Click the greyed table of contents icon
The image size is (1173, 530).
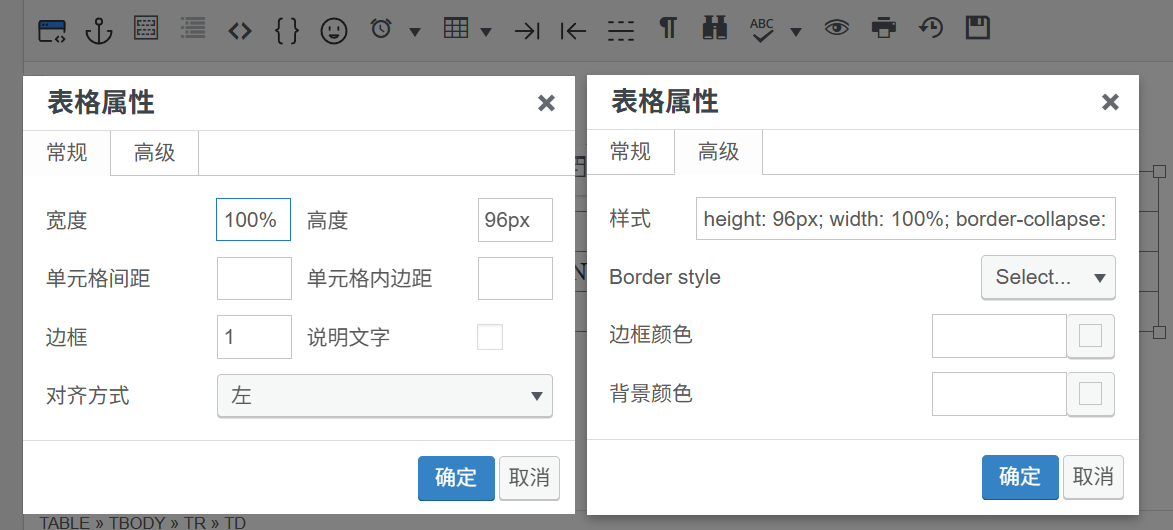194,28
